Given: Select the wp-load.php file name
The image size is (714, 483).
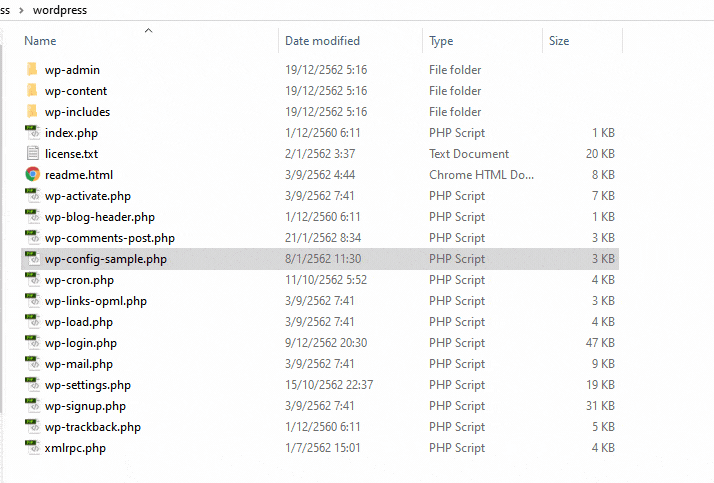Looking at the screenshot, I should click(x=79, y=322).
